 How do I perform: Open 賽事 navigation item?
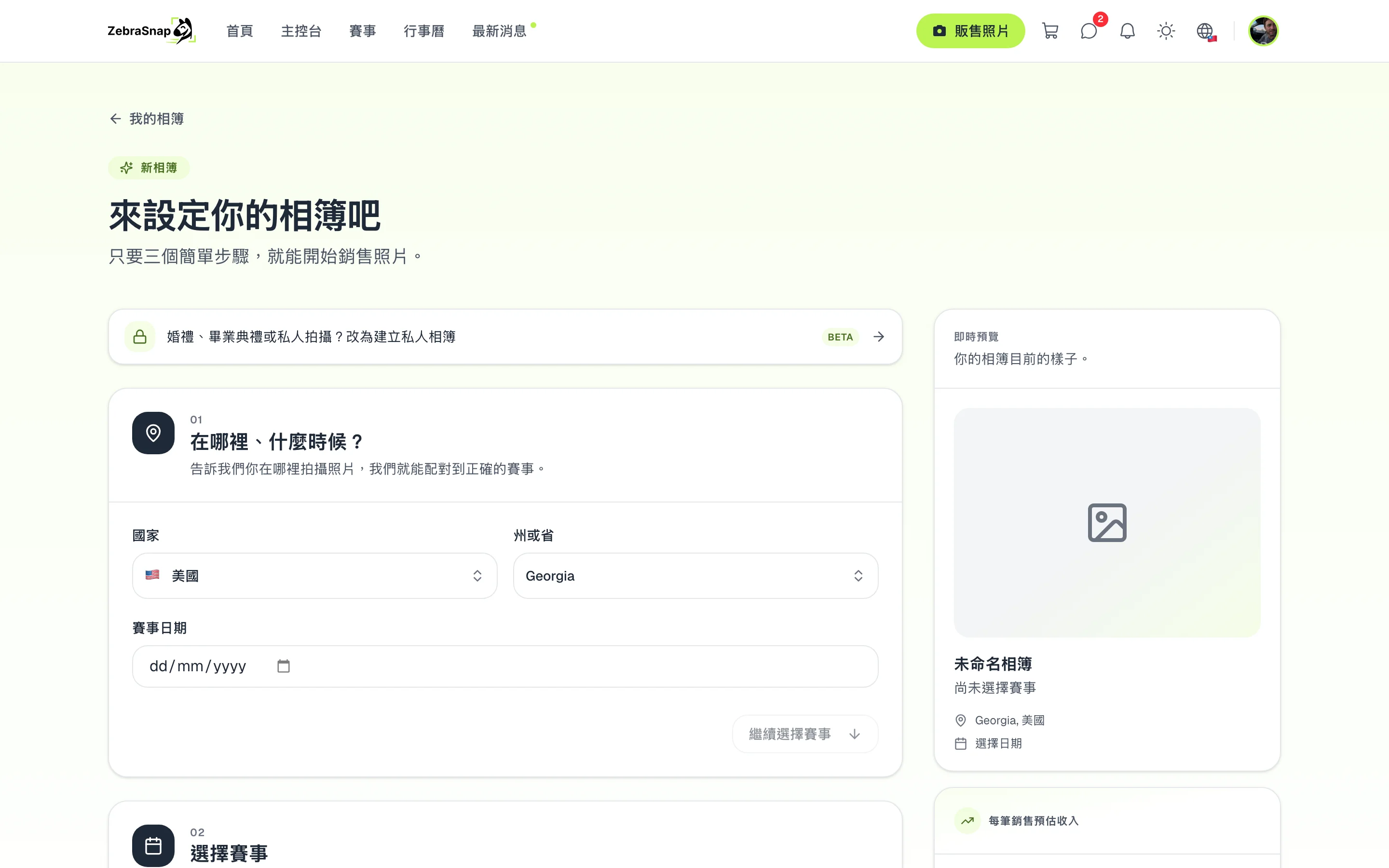coord(363,31)
